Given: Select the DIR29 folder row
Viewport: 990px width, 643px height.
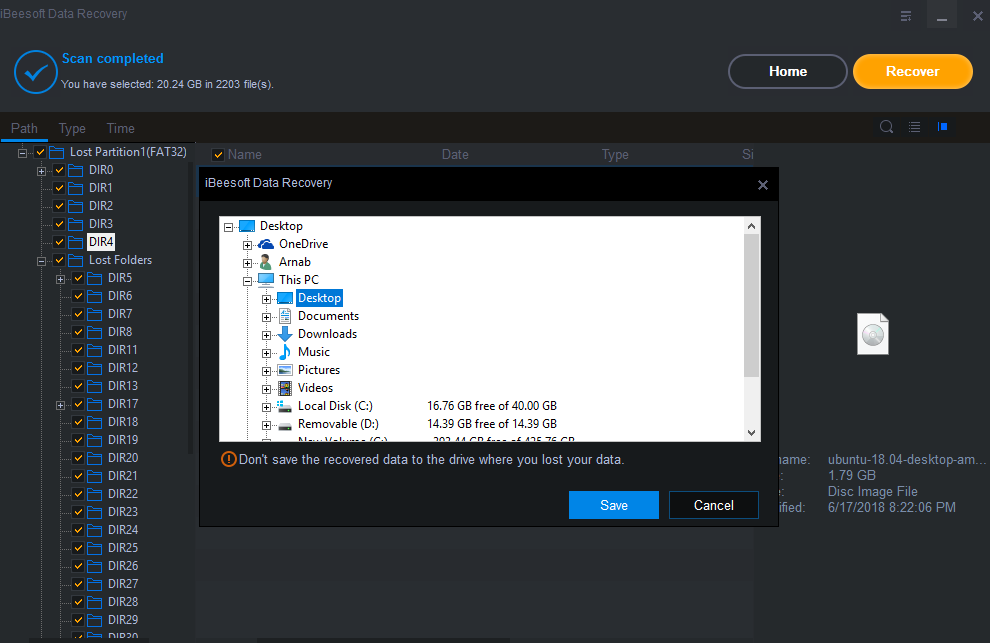Looking at the screenshot, I should tap(122, 620).
